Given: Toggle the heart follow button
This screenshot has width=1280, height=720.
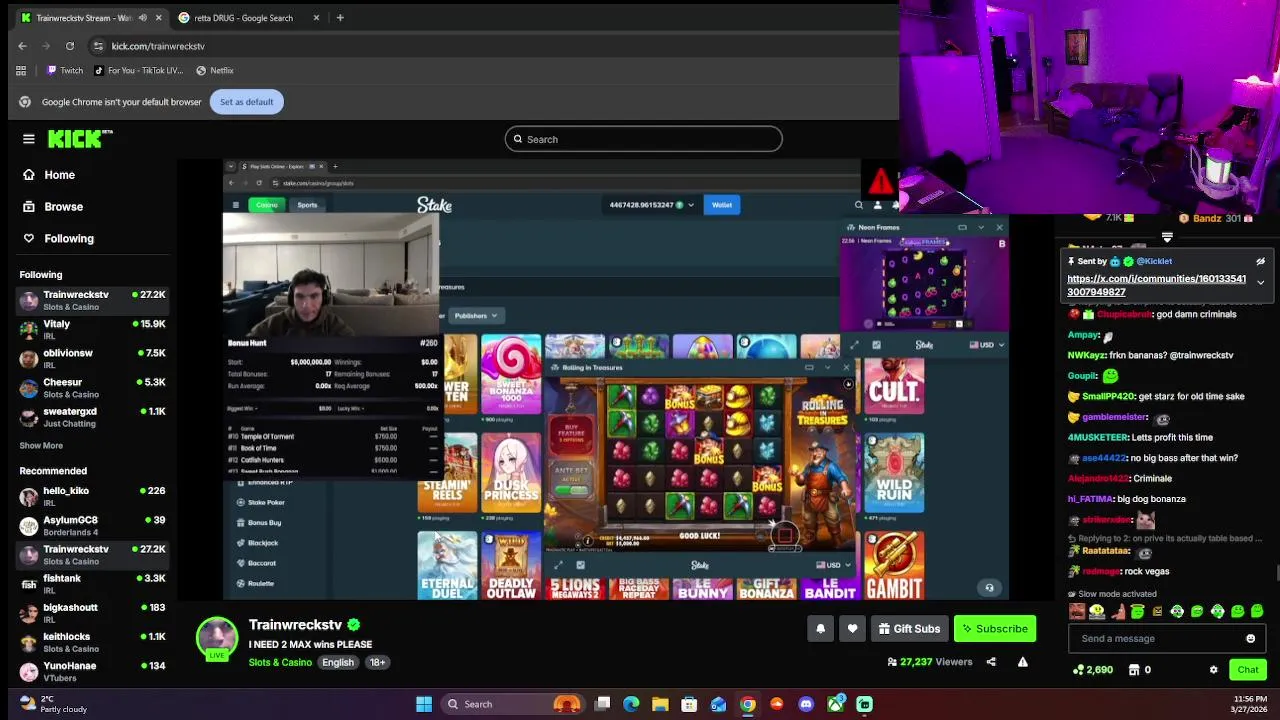Looking at the screenshot, I should click(x=852, y=629).
